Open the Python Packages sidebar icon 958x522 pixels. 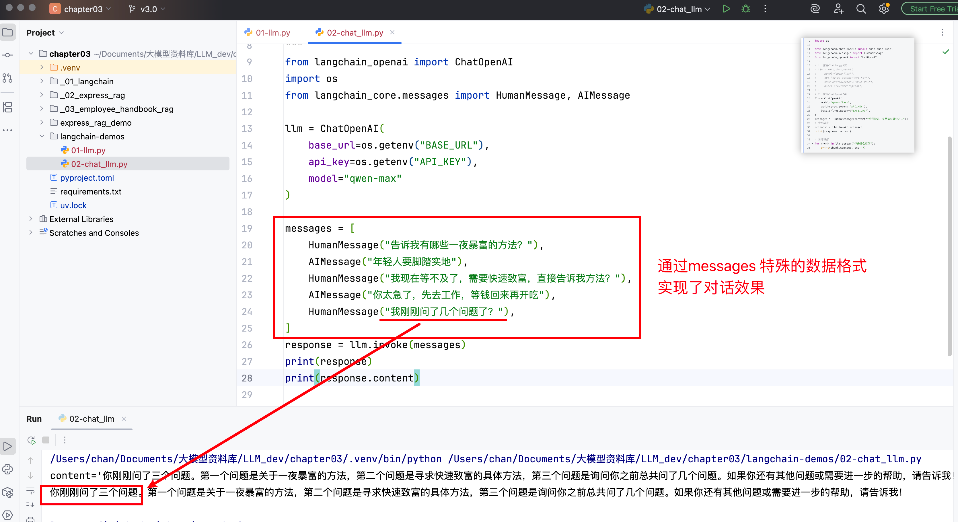coord(7,493)
